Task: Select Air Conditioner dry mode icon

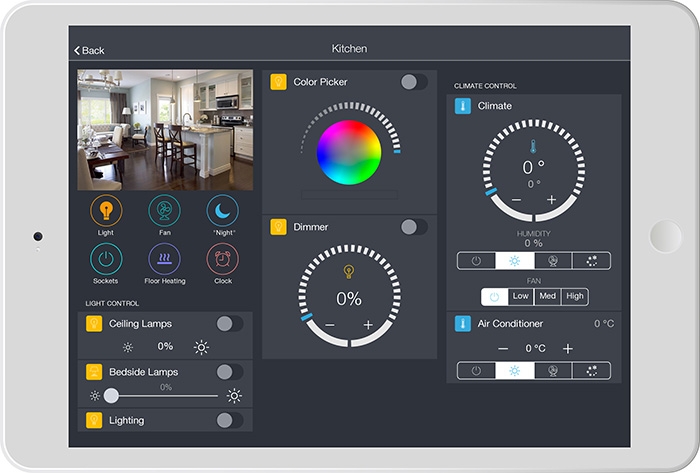Action: tap(592, 371)
